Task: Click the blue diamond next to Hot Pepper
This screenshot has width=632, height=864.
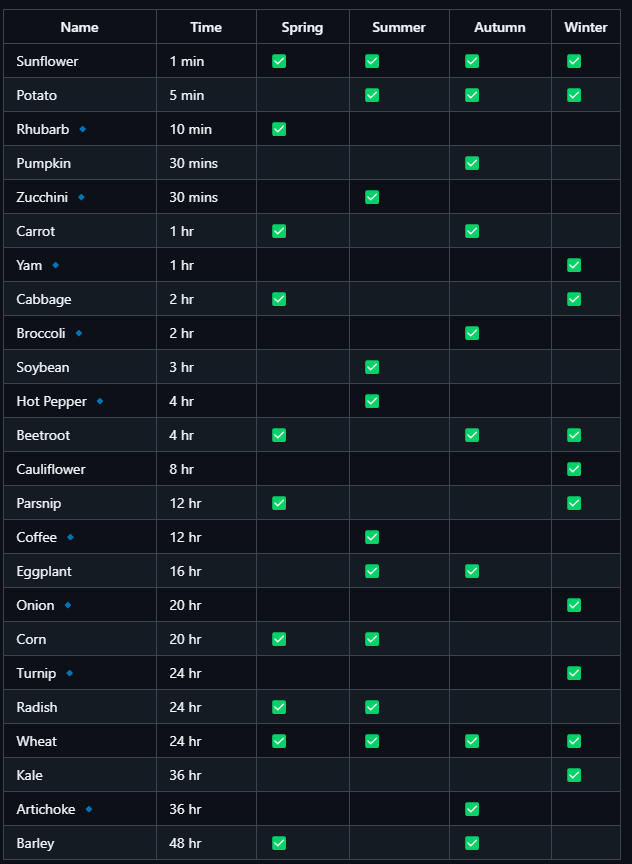Action: point(100,401)
